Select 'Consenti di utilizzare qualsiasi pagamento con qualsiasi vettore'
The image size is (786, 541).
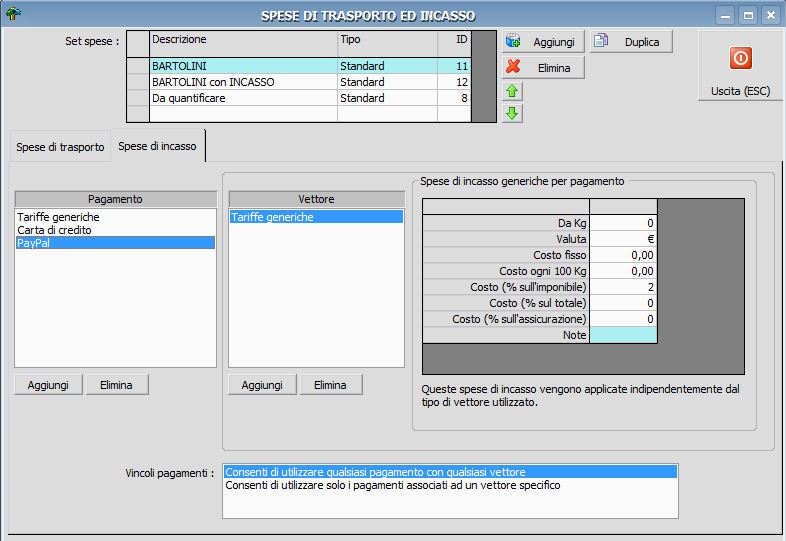[450, 472]
